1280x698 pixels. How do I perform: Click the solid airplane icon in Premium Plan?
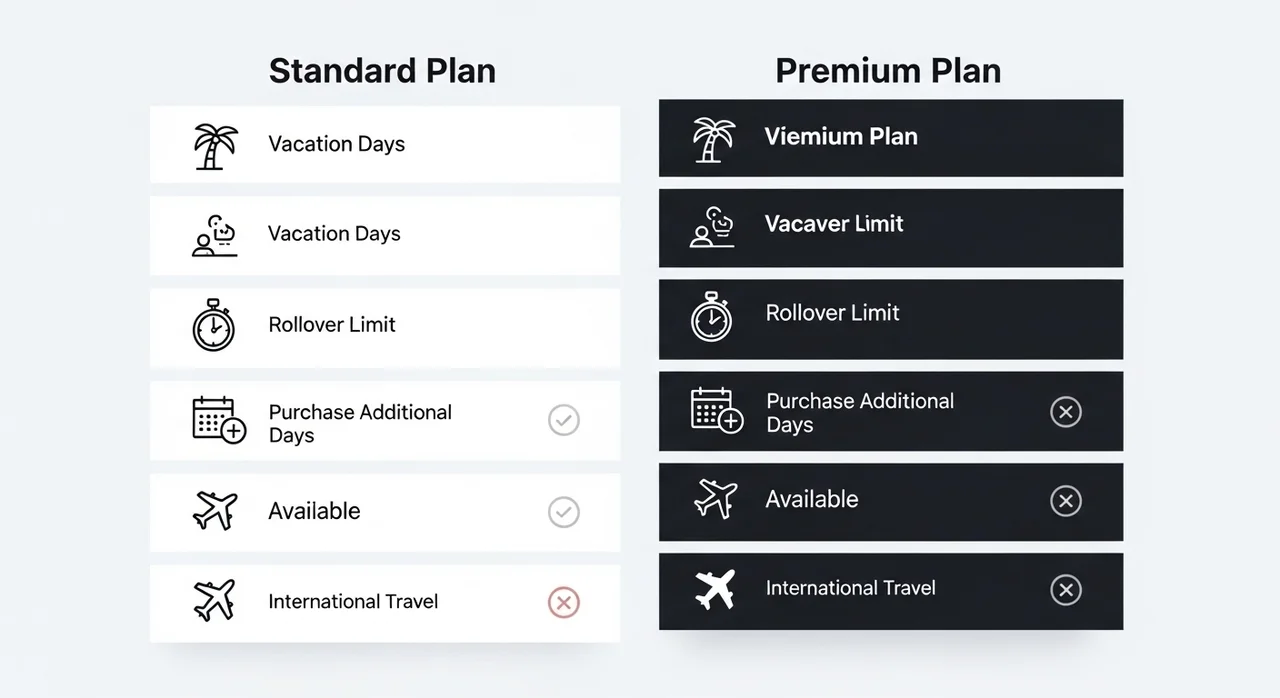pyautogui.click(x=715, y=589)
